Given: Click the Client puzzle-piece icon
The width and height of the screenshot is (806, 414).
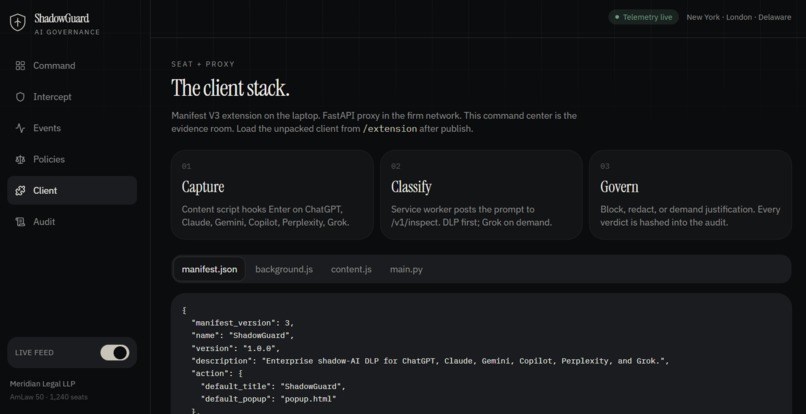Looking at the screenshot, I should pos(20,190).
